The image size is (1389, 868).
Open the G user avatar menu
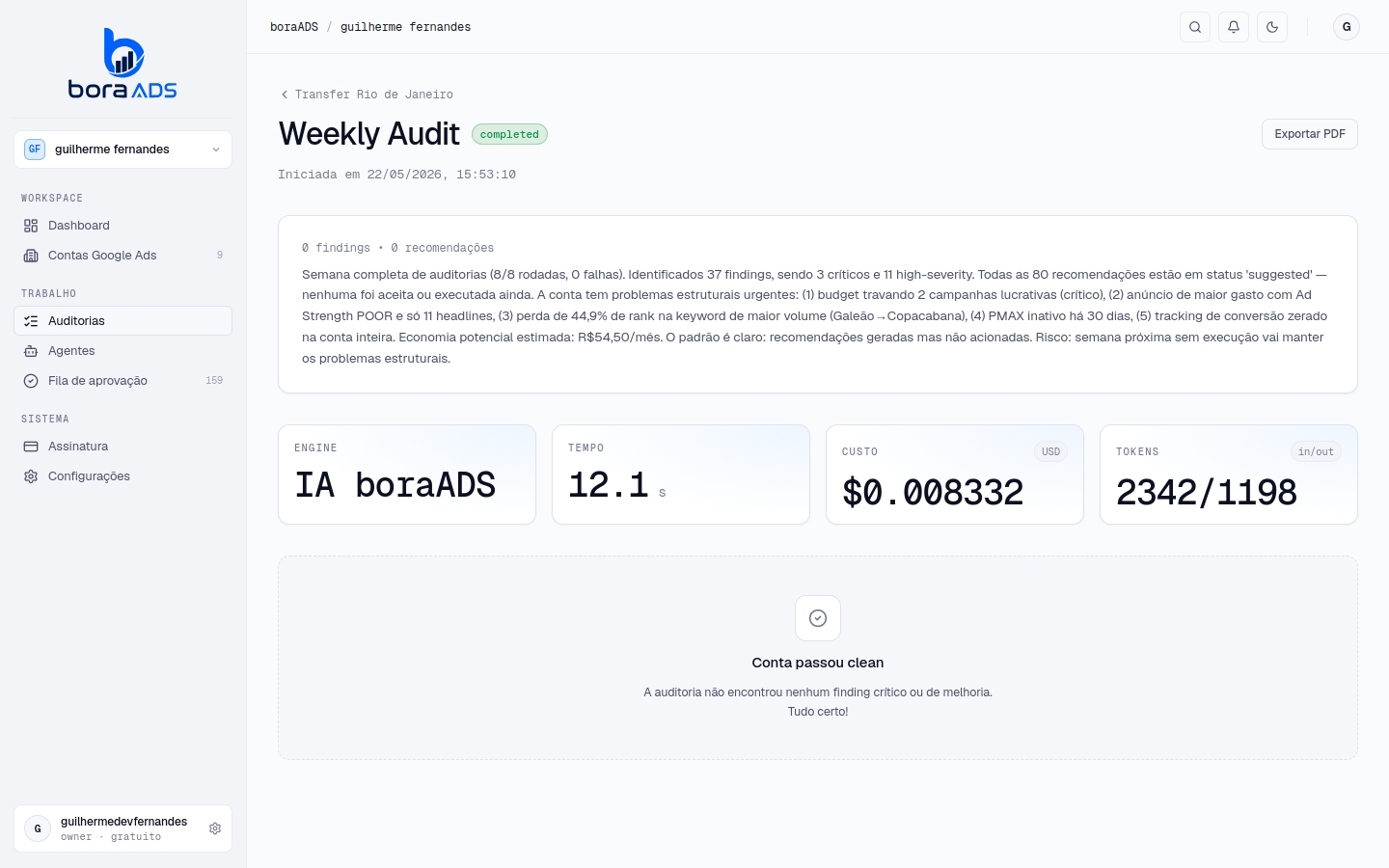coord(1347,27)
